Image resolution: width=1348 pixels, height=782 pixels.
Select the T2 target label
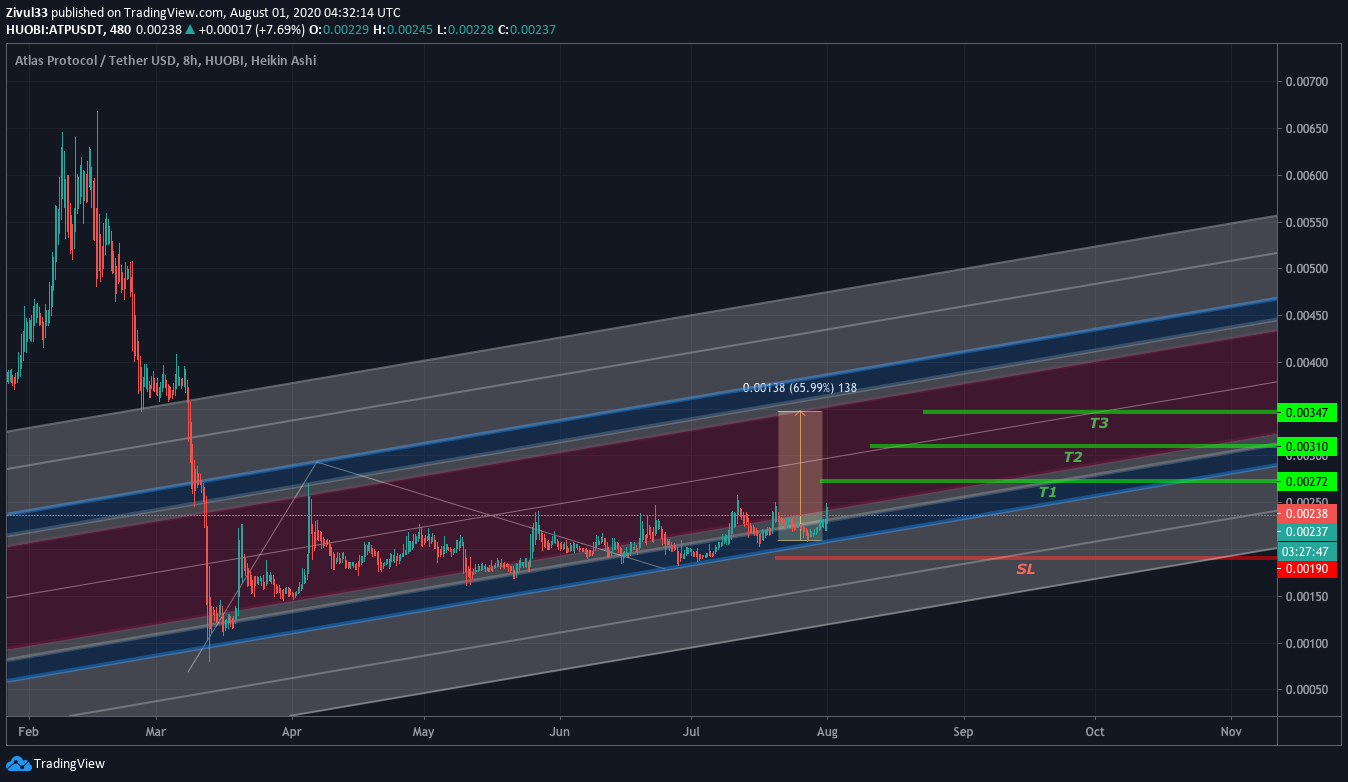[1073, 457]
